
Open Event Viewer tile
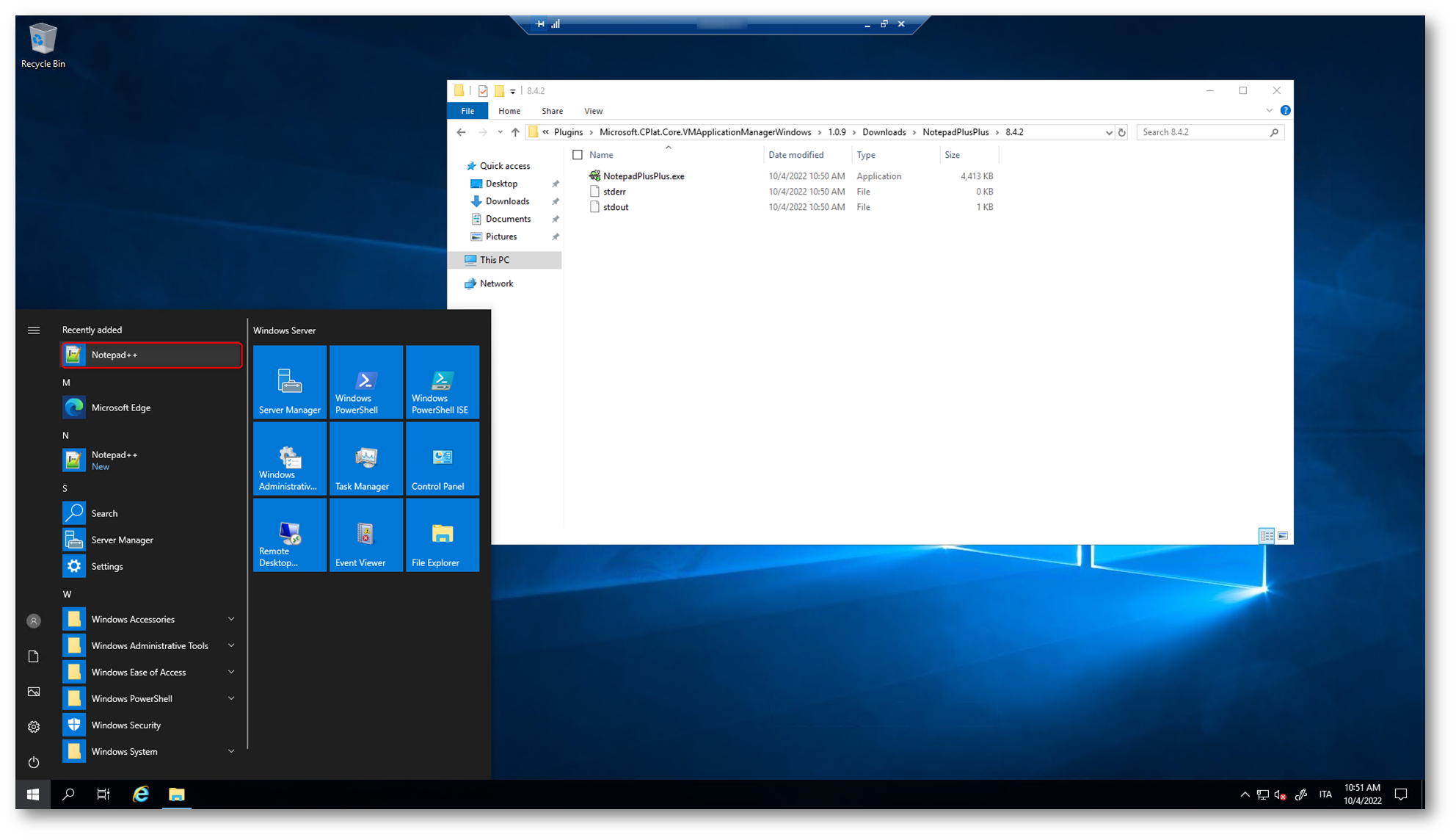click(366, 535)
